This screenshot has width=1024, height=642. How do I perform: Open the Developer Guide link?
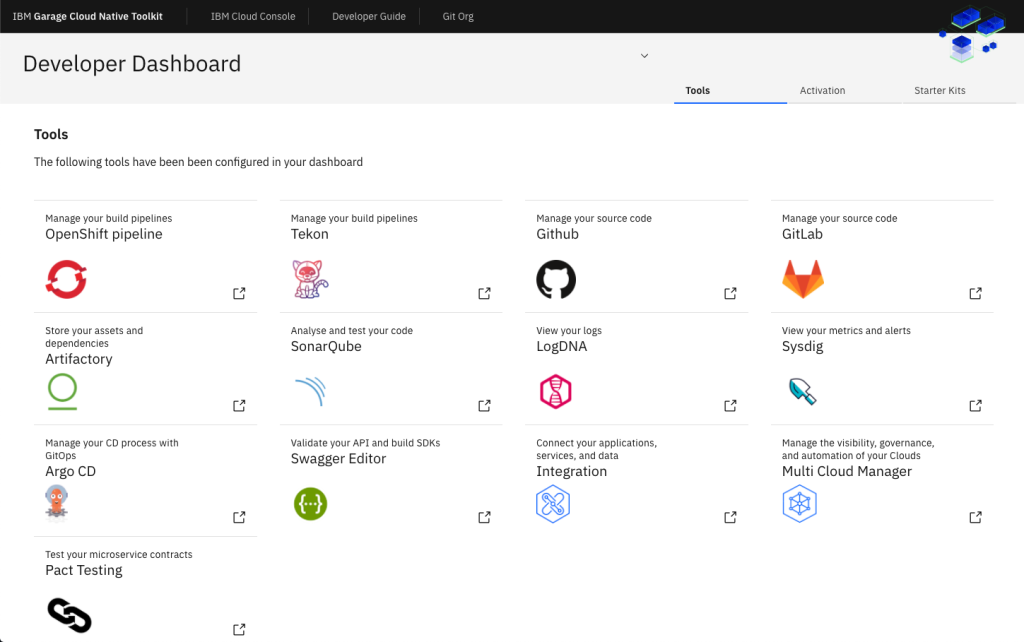pyautogui.click(x=368, y=17)
